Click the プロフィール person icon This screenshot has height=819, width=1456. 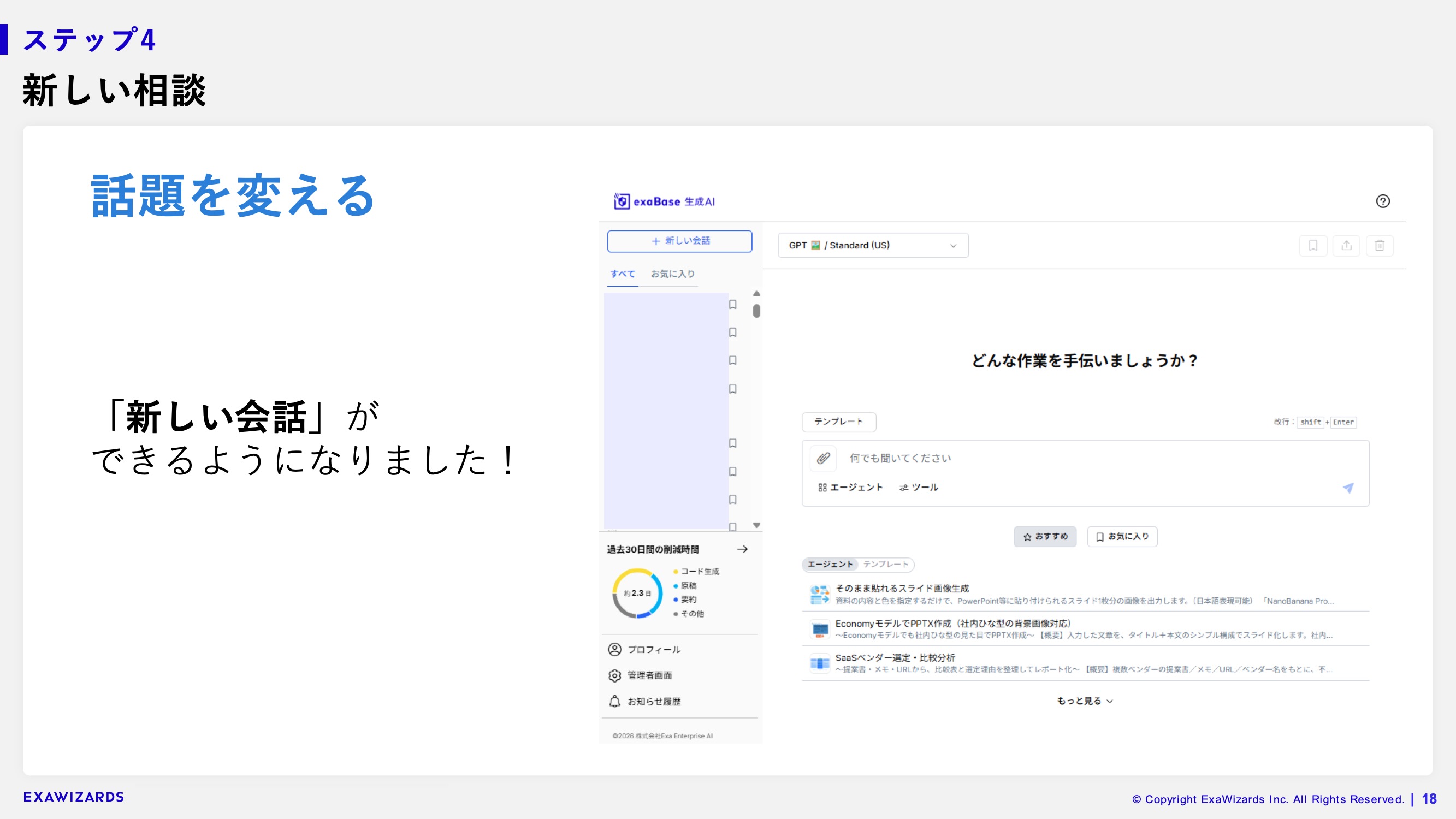coord(614,649)
